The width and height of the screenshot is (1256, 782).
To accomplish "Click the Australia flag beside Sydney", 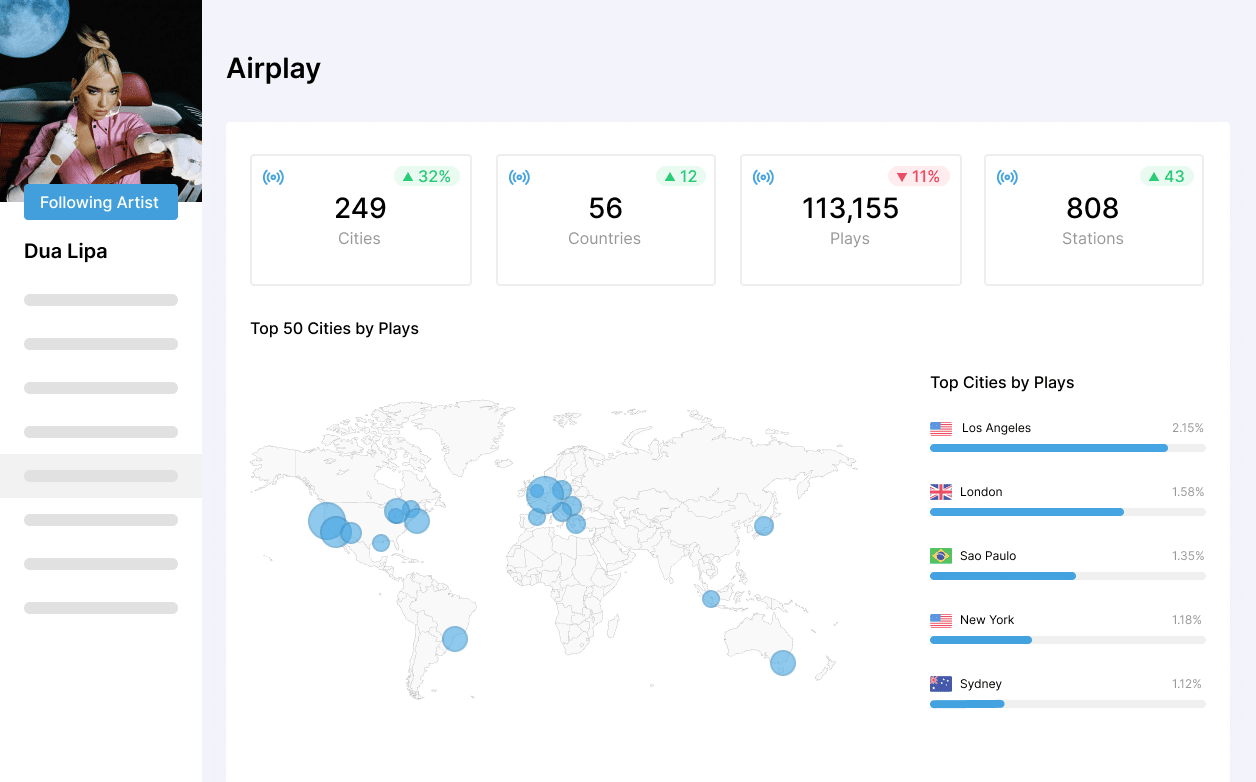I will (x=941, y=684).
